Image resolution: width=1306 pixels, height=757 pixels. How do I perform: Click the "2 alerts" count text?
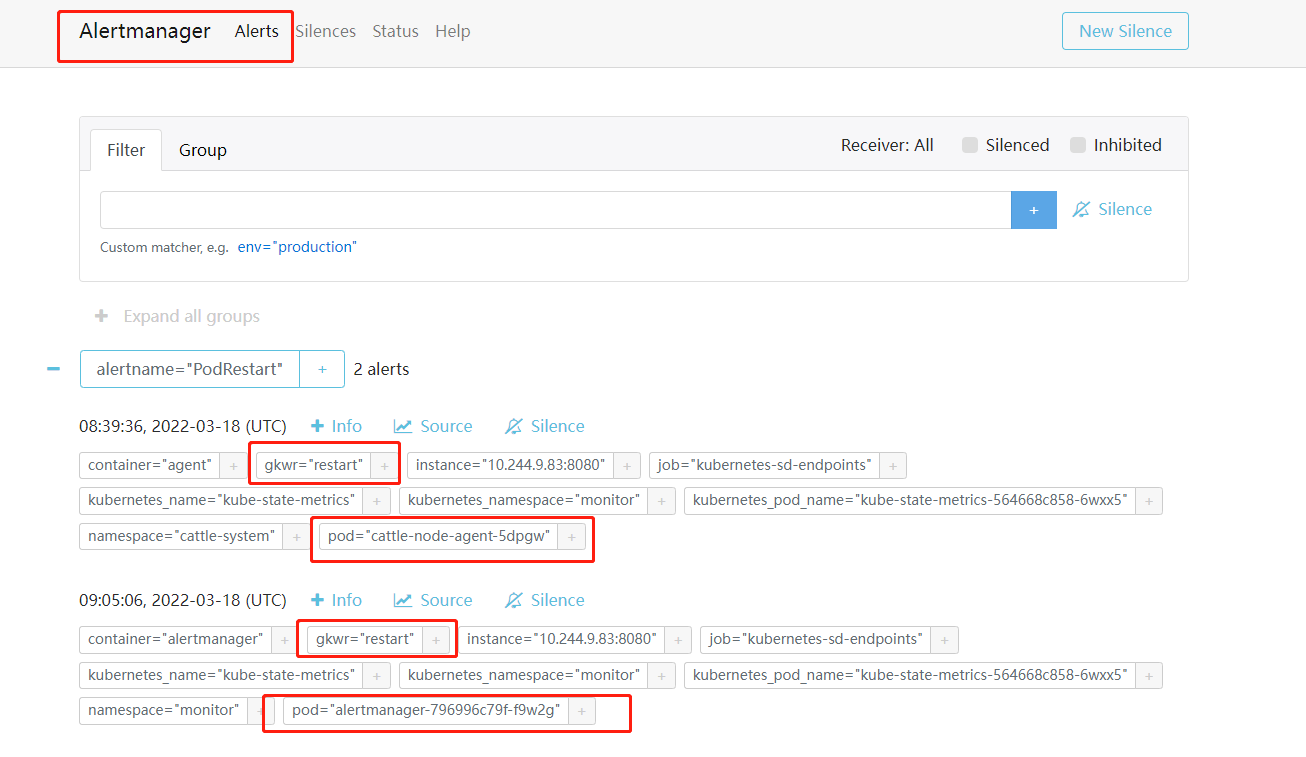382,369
